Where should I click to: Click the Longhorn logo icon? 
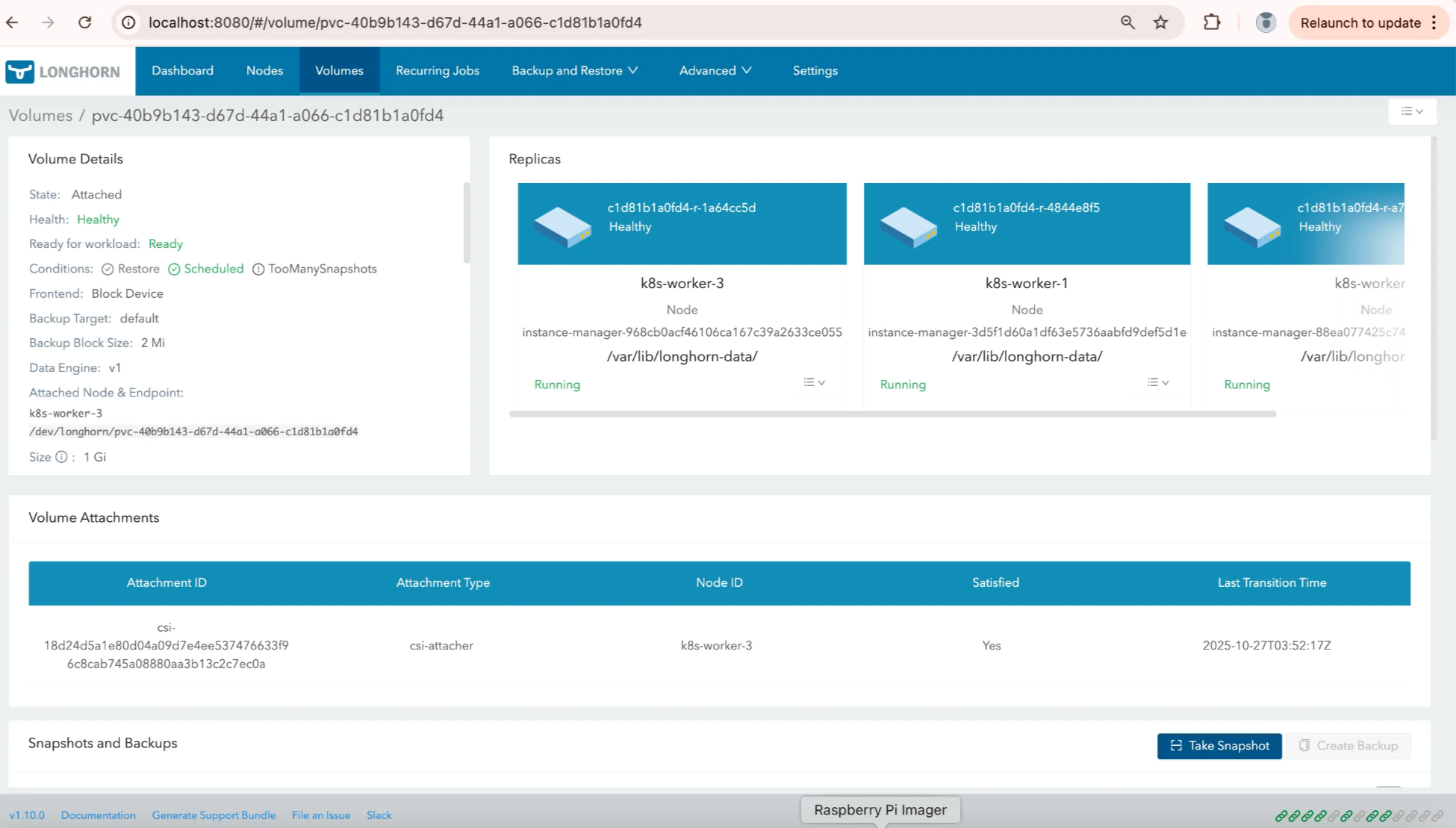20,72
